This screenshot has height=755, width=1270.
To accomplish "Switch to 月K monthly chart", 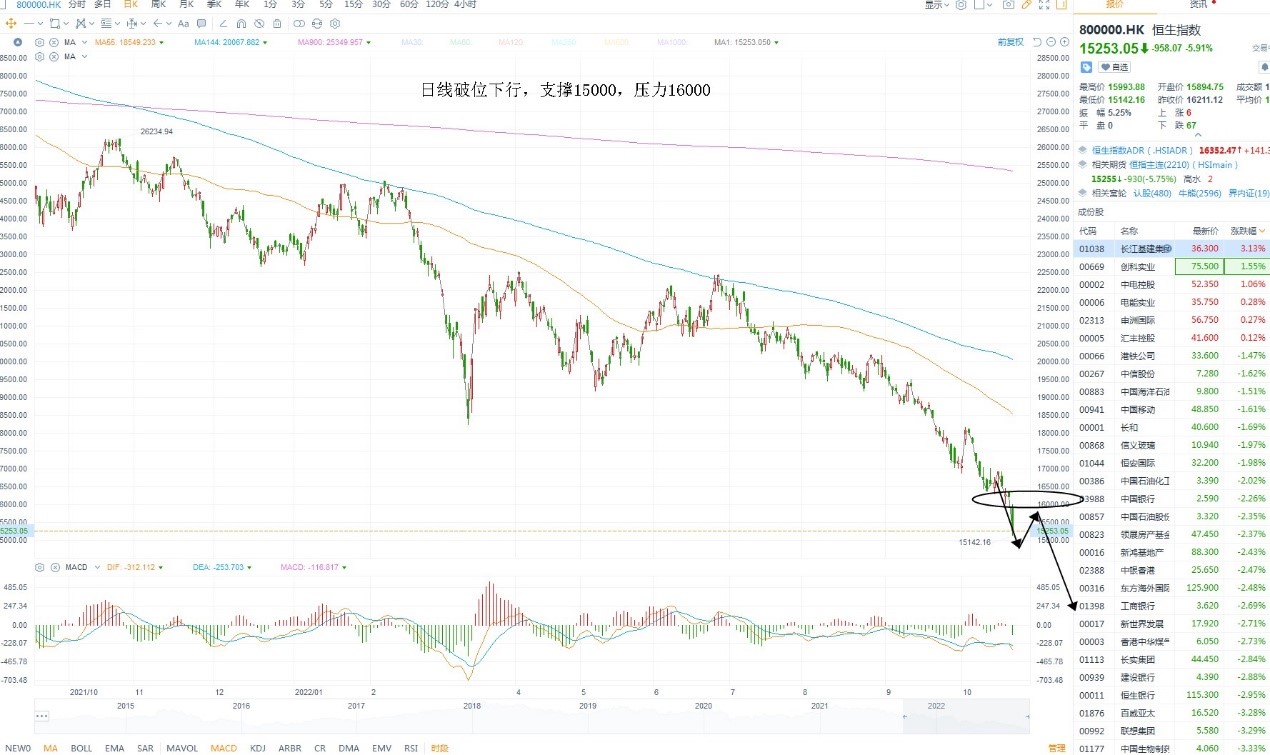I will pyautogui.click(x=186, y=5).
